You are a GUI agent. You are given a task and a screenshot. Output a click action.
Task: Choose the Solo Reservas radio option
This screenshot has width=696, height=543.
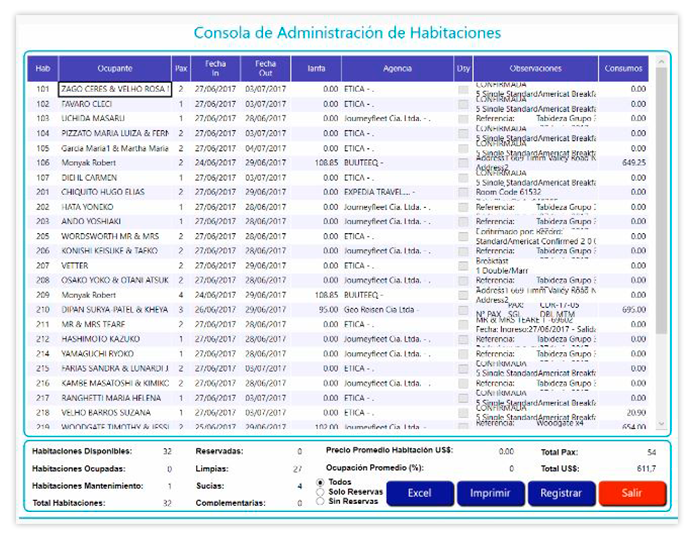(x=320, y=492)
